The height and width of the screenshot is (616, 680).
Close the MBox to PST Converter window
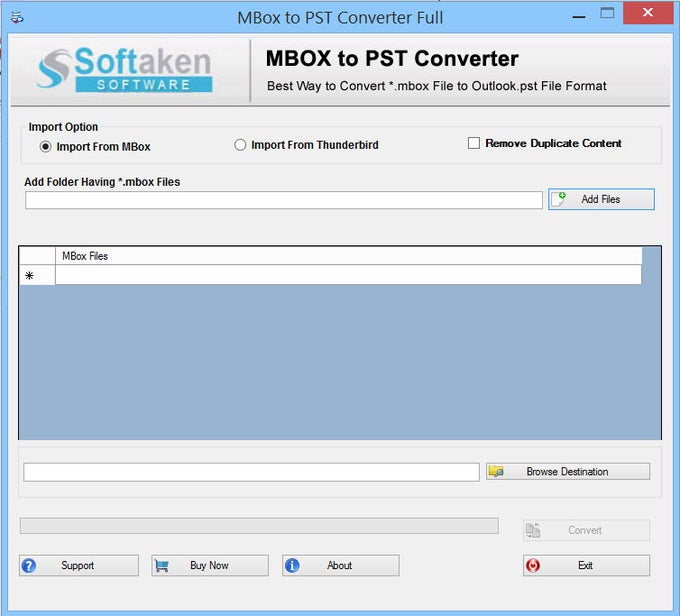coord(648,13)
